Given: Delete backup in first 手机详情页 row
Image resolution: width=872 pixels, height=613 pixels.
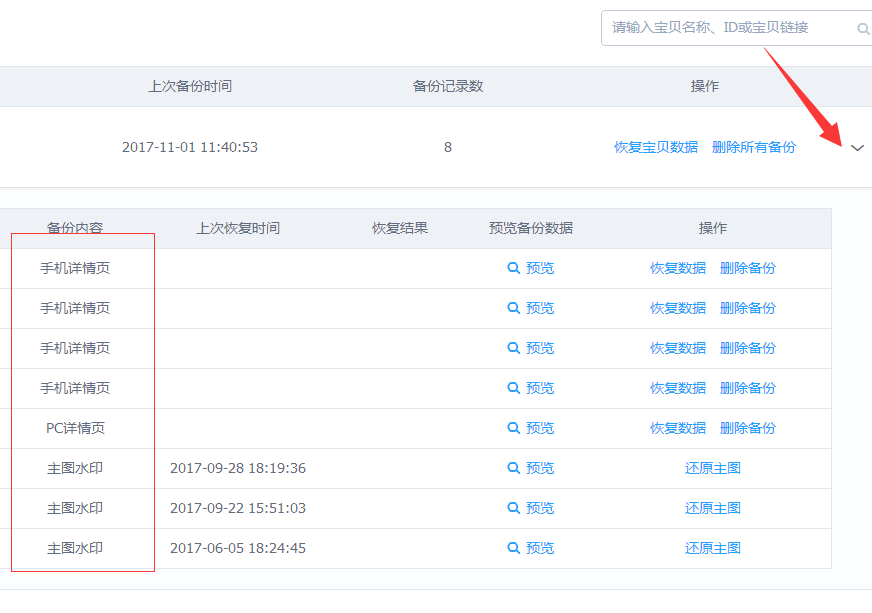Looking at the screenshot, I should [747, 268].
